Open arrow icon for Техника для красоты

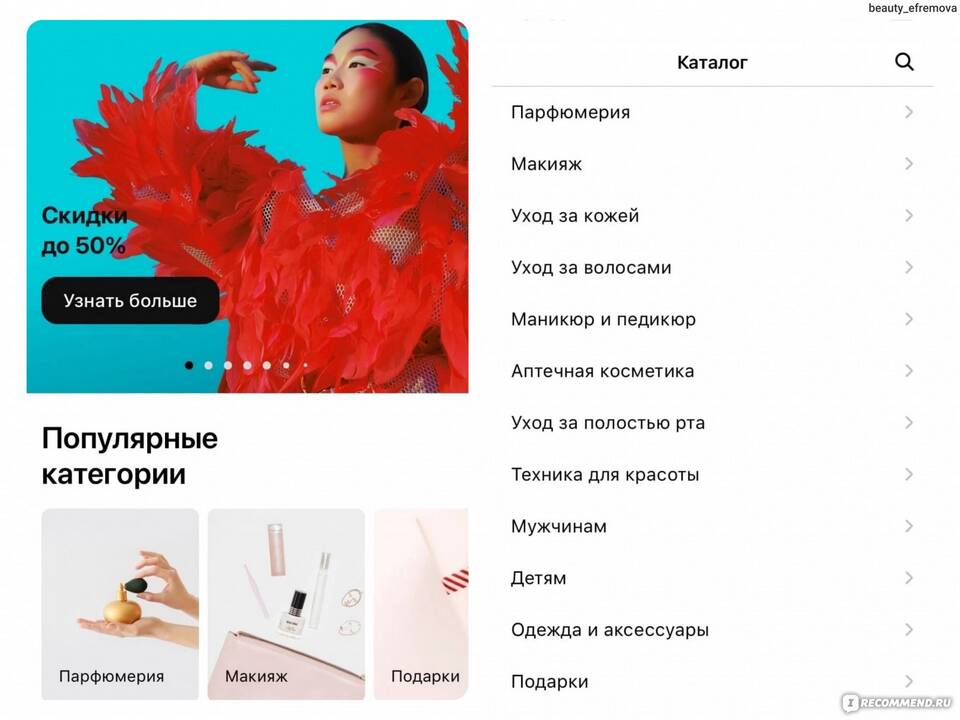coord(909,474)
